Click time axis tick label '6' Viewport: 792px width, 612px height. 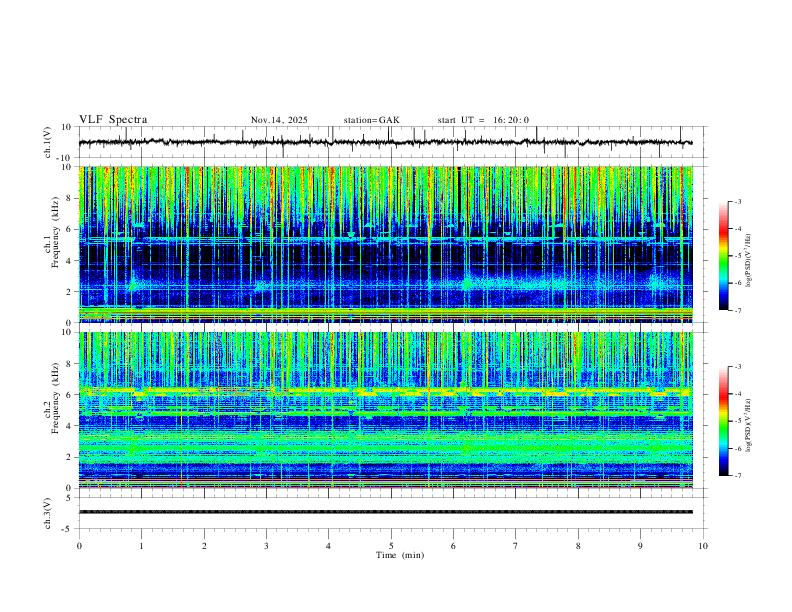454,546
